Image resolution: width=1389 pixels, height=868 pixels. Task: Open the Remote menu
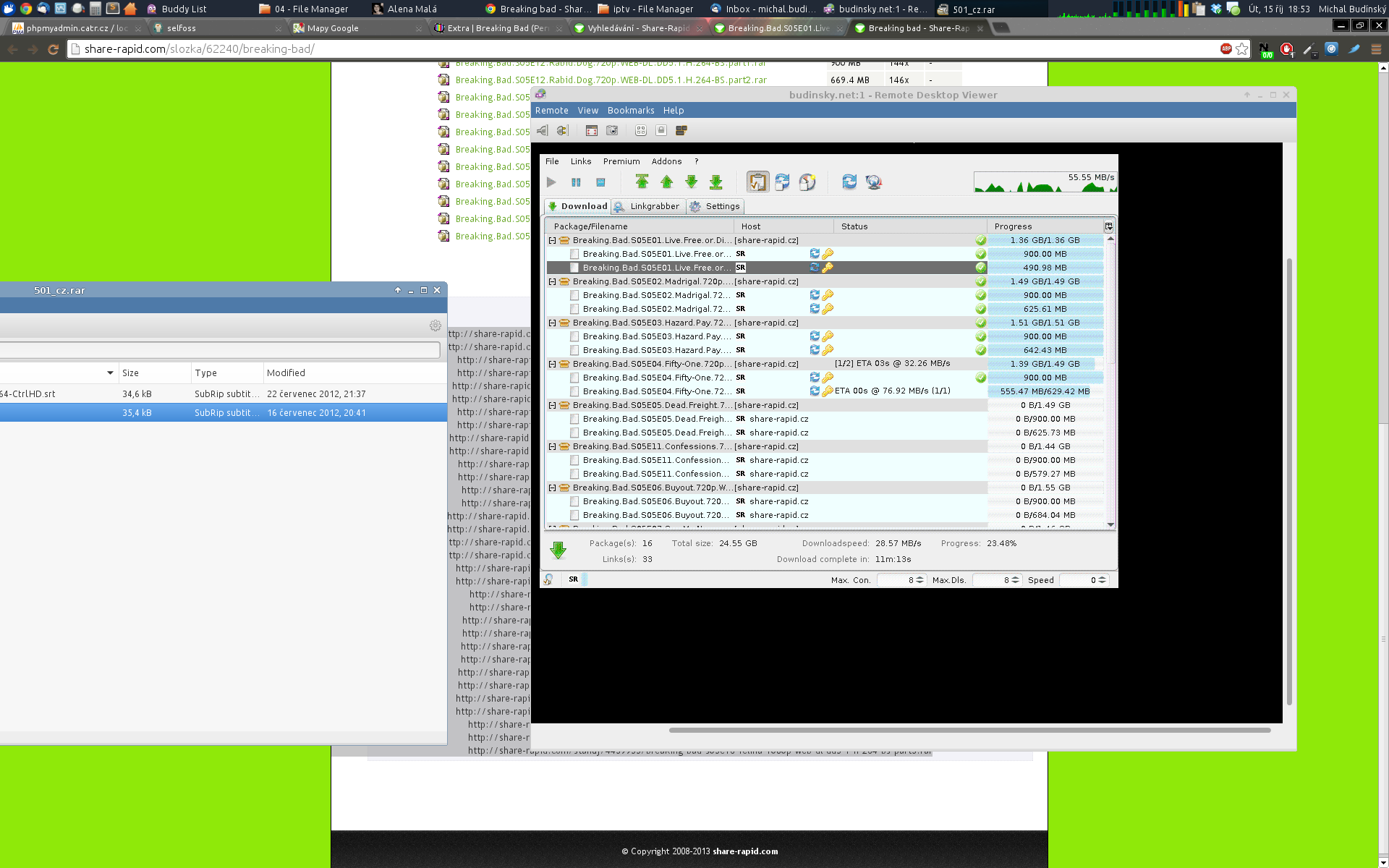point(551,111)
